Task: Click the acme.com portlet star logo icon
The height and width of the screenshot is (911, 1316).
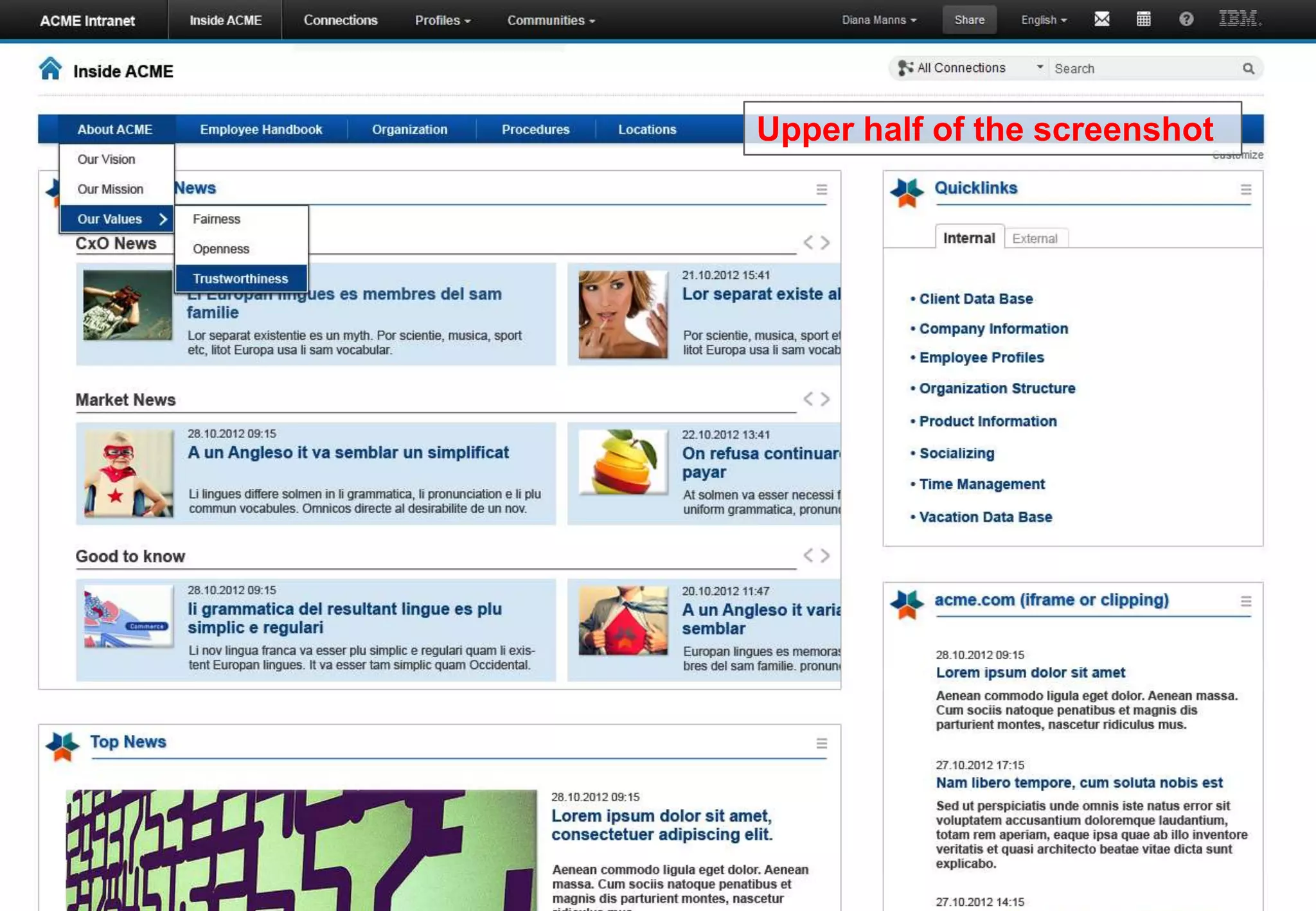Action: pos(907,605)
